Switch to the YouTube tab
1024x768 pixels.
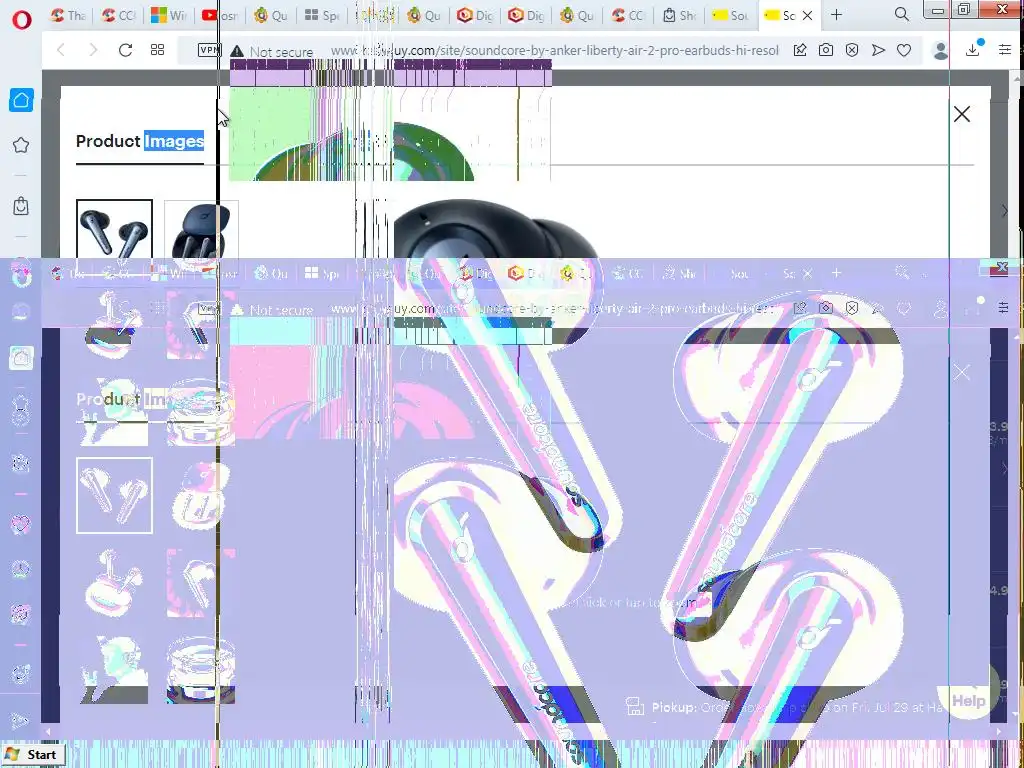pyautogui.click(x=219, y=15)
